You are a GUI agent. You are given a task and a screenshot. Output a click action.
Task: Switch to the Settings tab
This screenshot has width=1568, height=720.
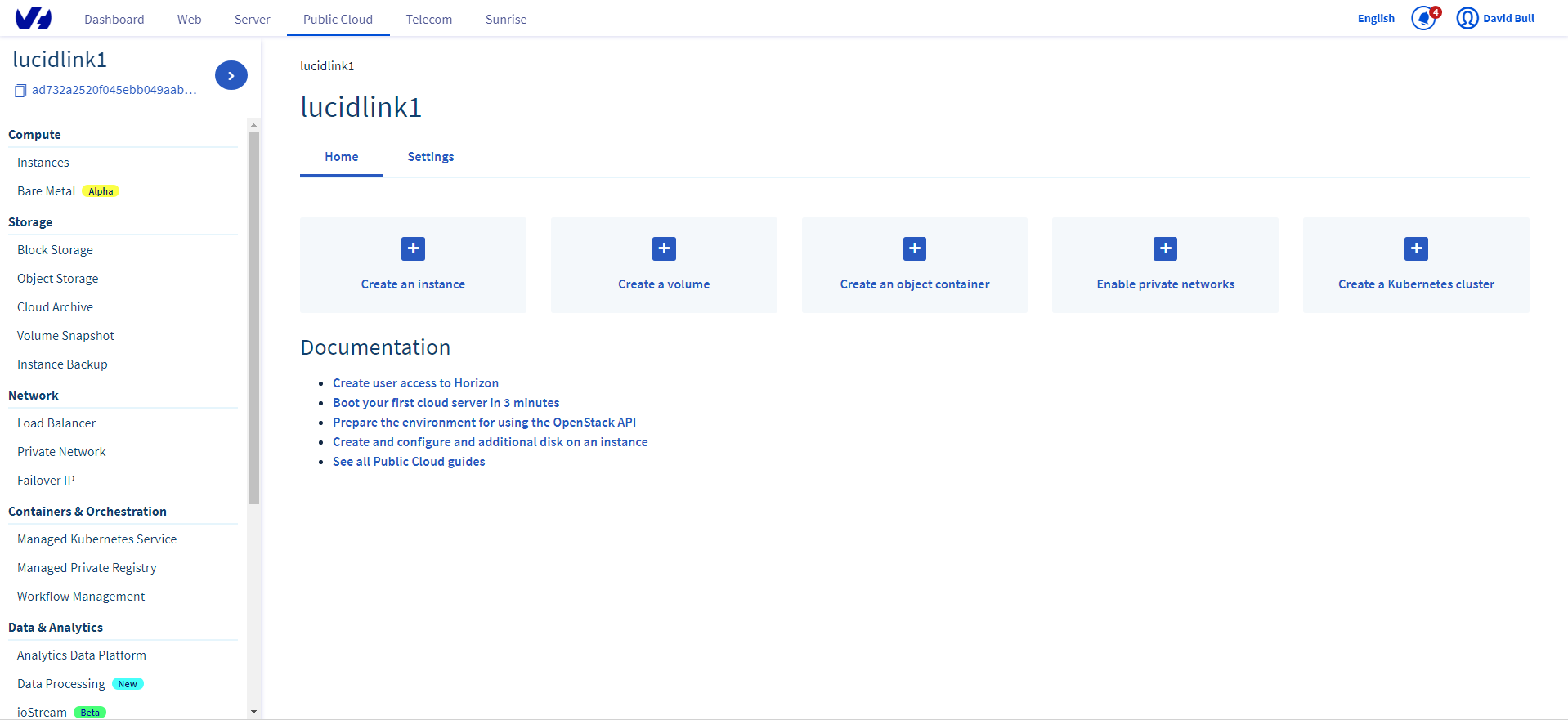[x=431, y=157]
